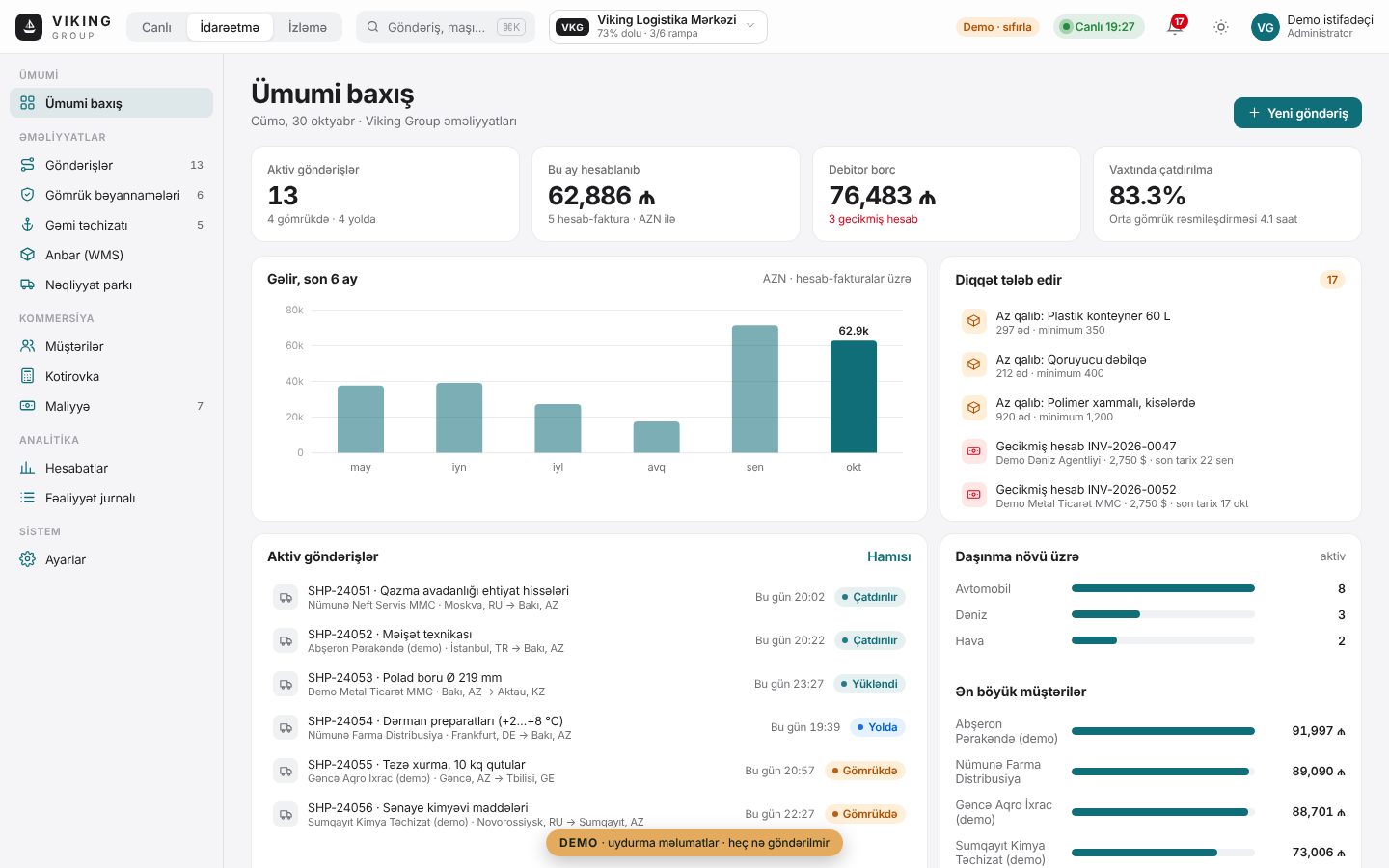The width and height of the screenshot is (1389, 868).
Task: Click the Kotirovka calculator icon
Action: pos(28,376)
